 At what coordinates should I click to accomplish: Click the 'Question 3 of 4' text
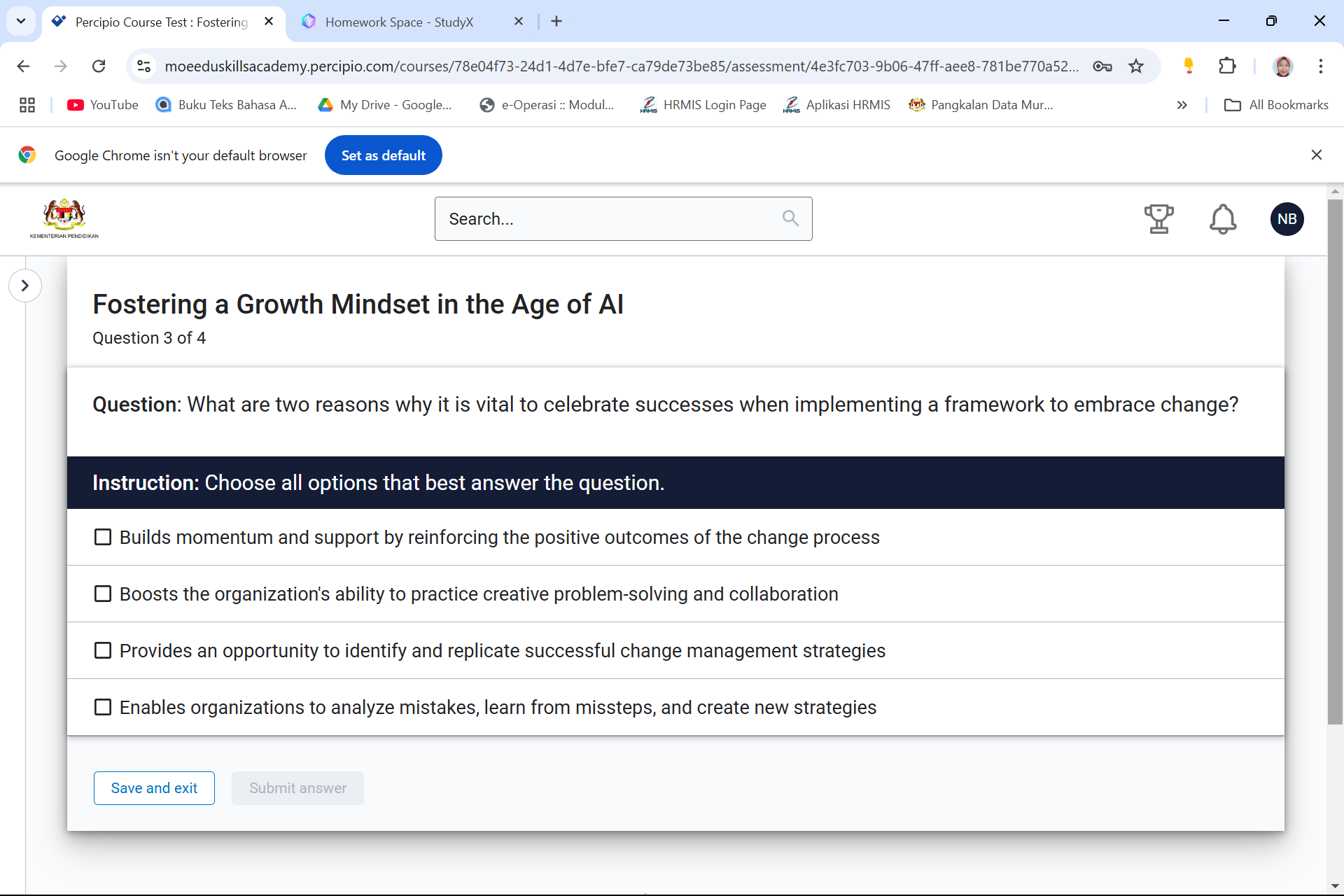149,338
